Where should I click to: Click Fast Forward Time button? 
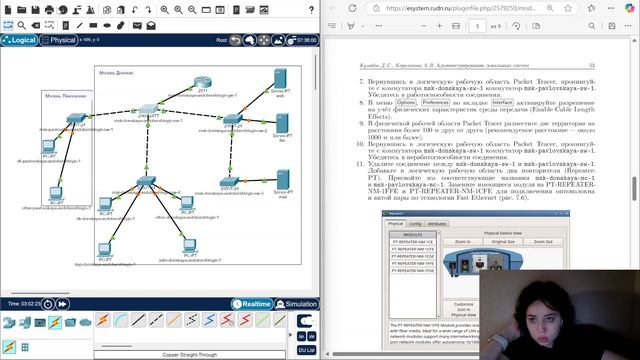click(x=62, y=304)
